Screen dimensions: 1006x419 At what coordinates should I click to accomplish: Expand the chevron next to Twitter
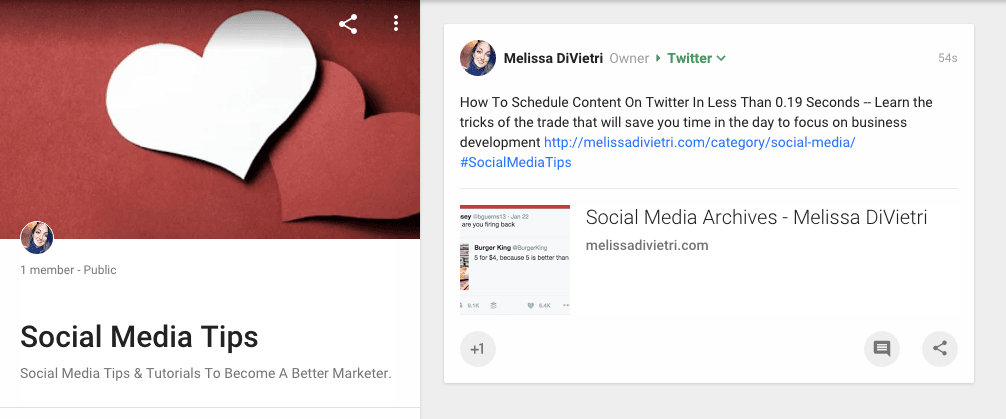tap(721, 58)
